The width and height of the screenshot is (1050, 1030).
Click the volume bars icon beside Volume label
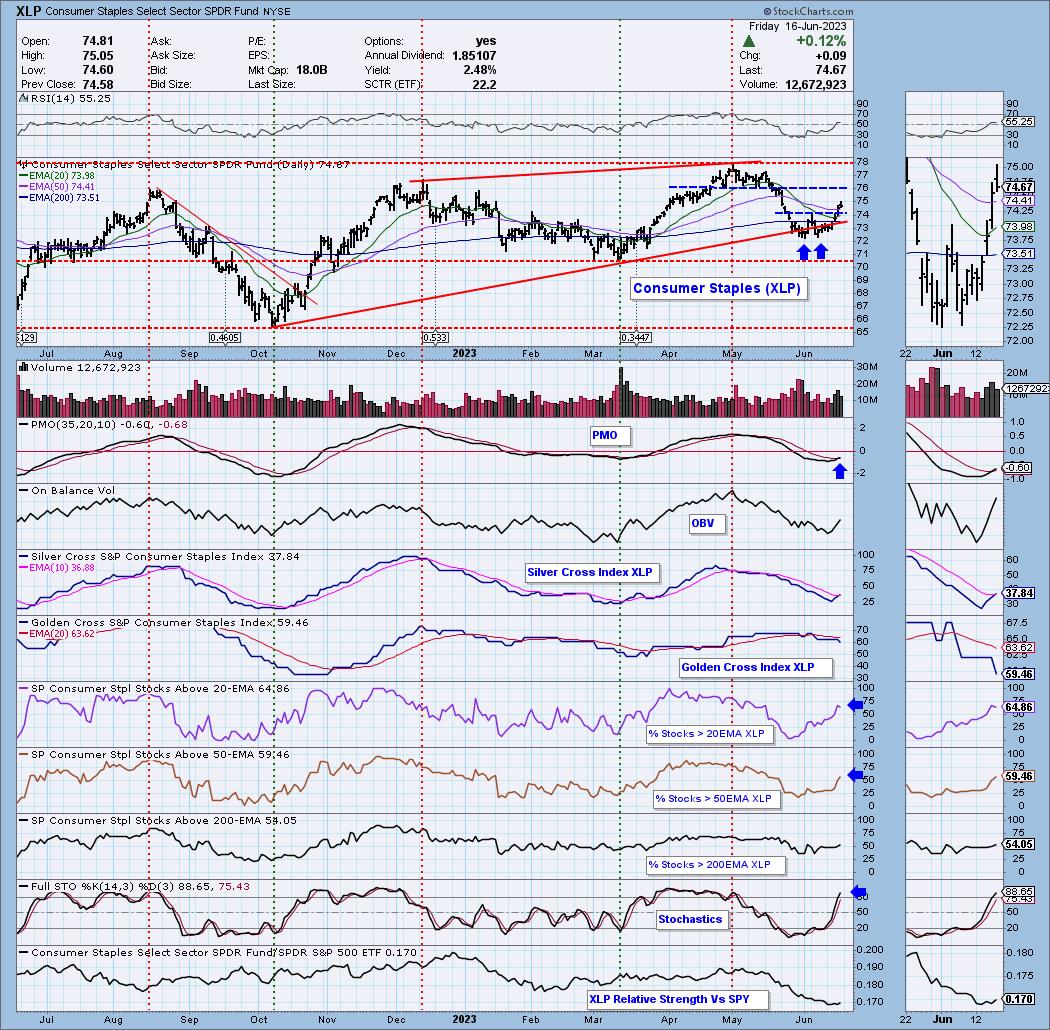coord(23,367)
